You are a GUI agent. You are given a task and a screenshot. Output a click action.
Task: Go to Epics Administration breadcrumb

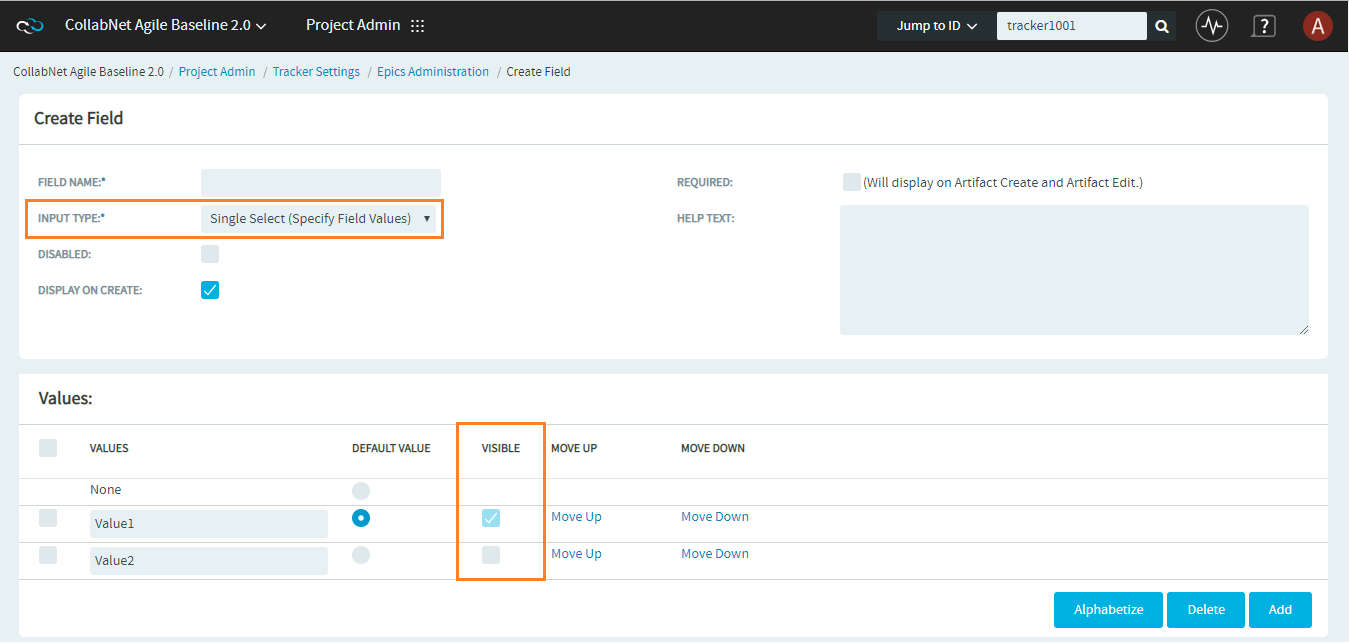click(x=433, y=72)
